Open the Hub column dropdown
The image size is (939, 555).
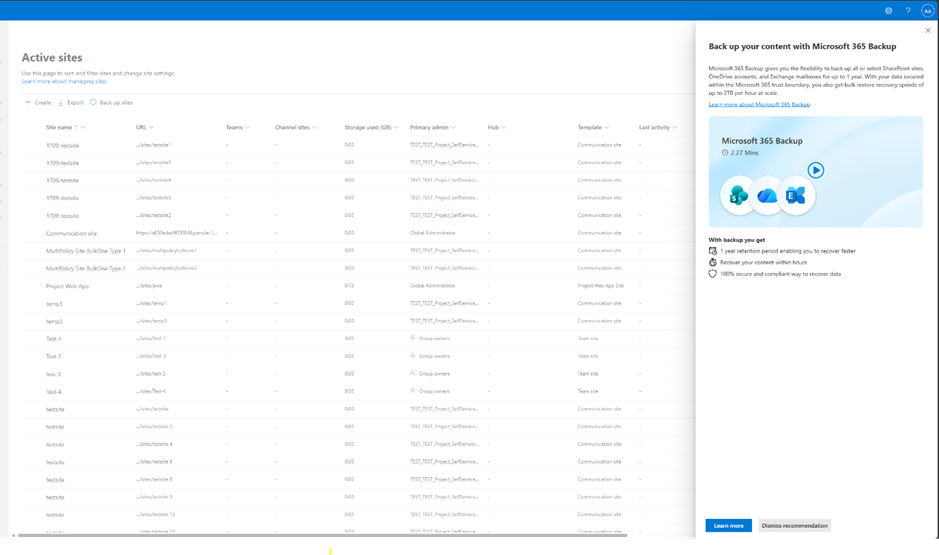(x=504, y=128)
